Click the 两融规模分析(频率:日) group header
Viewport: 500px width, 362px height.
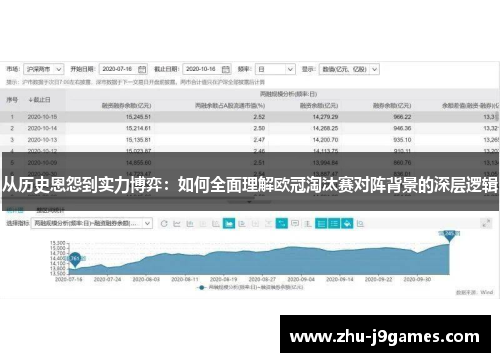(x=288, y=94)
